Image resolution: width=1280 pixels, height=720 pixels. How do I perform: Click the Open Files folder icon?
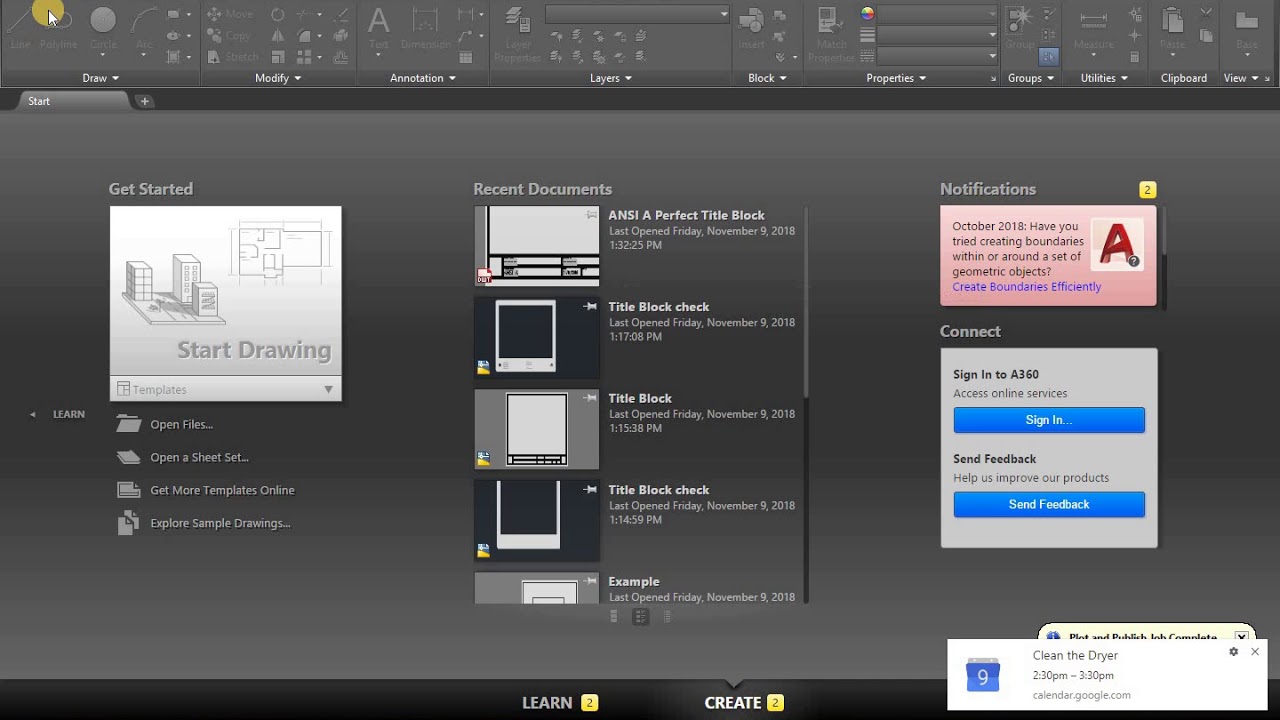[128, 424]
